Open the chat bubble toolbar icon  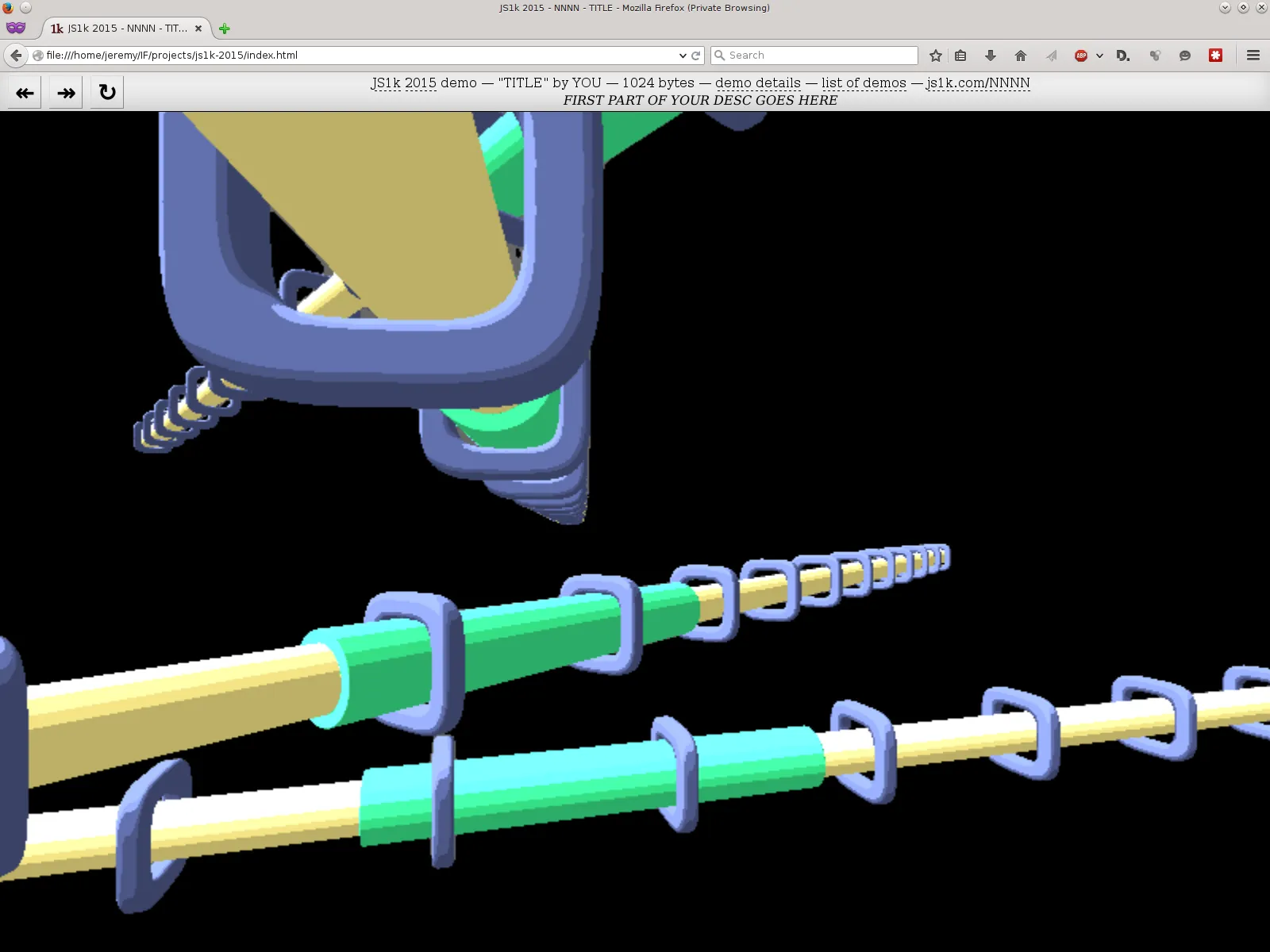click(1185, 56)
